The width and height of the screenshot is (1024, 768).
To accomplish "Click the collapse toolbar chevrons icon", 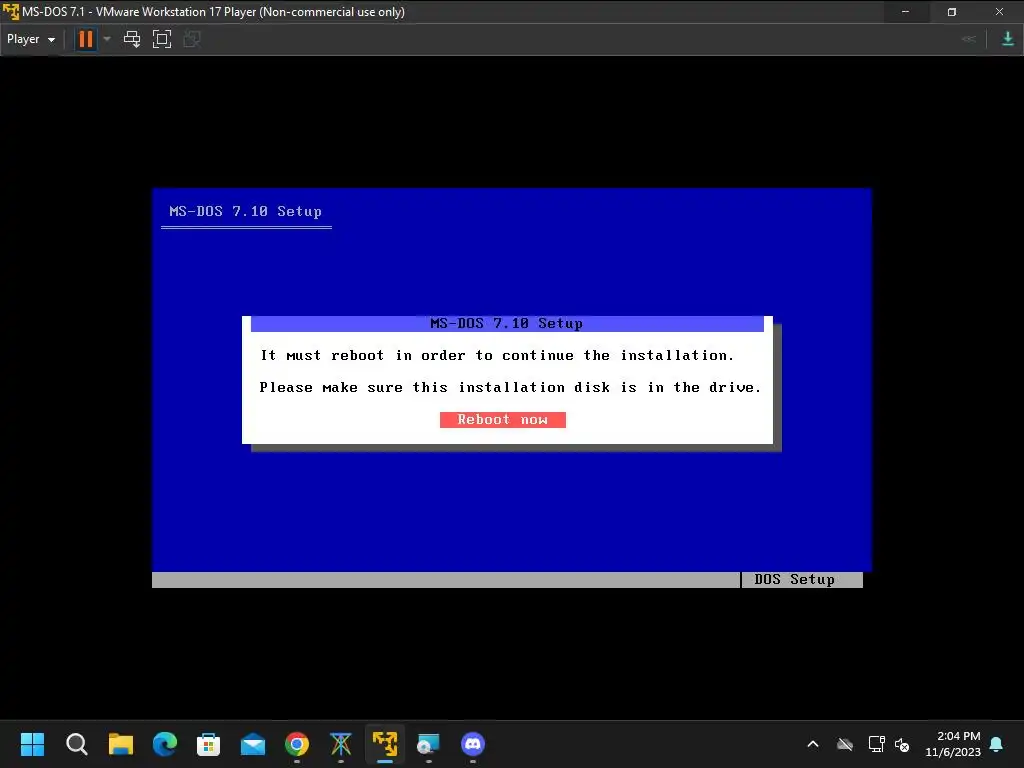I will point(968,39).
